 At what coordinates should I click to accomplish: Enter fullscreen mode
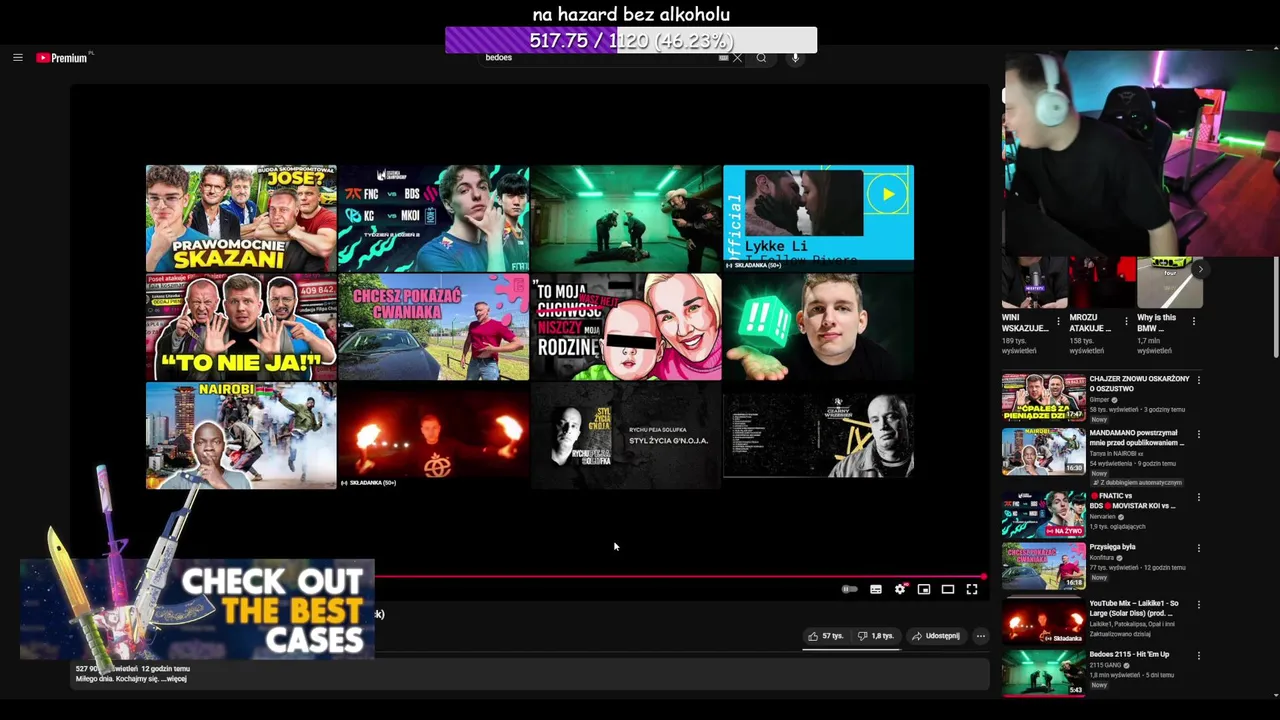[972, 589]
